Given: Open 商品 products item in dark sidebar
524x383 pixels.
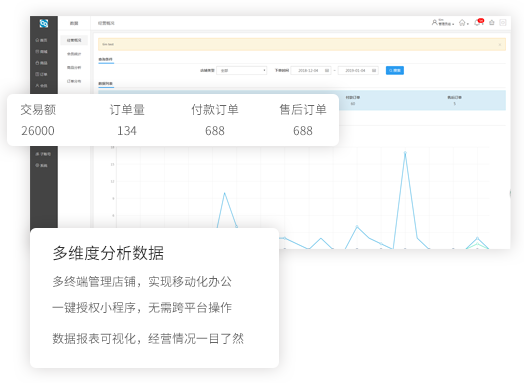Looking at the screenshot, I should (41, 63).
